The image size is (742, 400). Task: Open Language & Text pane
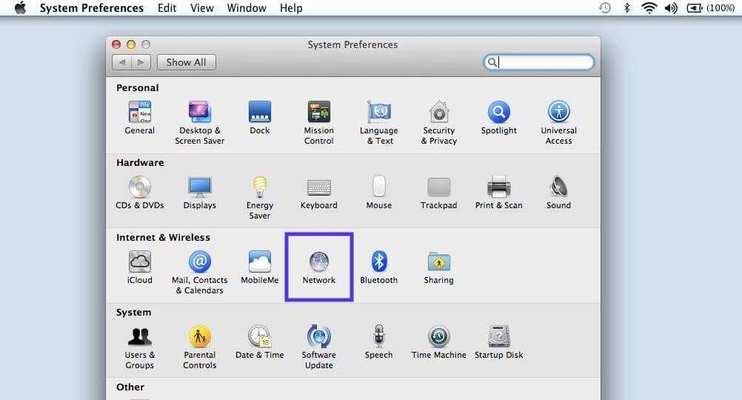(x=379, y=123)
